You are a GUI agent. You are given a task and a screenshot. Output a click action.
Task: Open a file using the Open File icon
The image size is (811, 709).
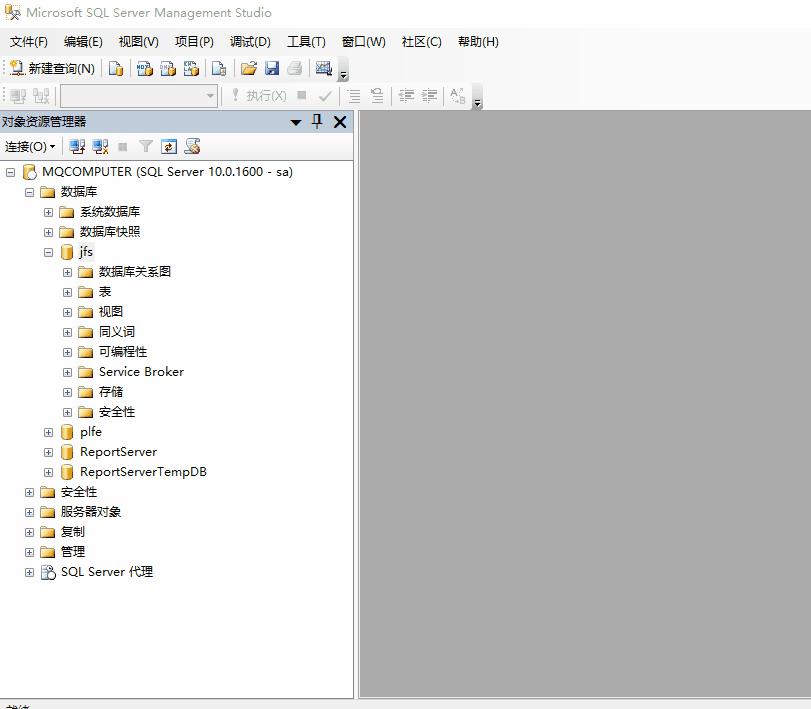250,68
